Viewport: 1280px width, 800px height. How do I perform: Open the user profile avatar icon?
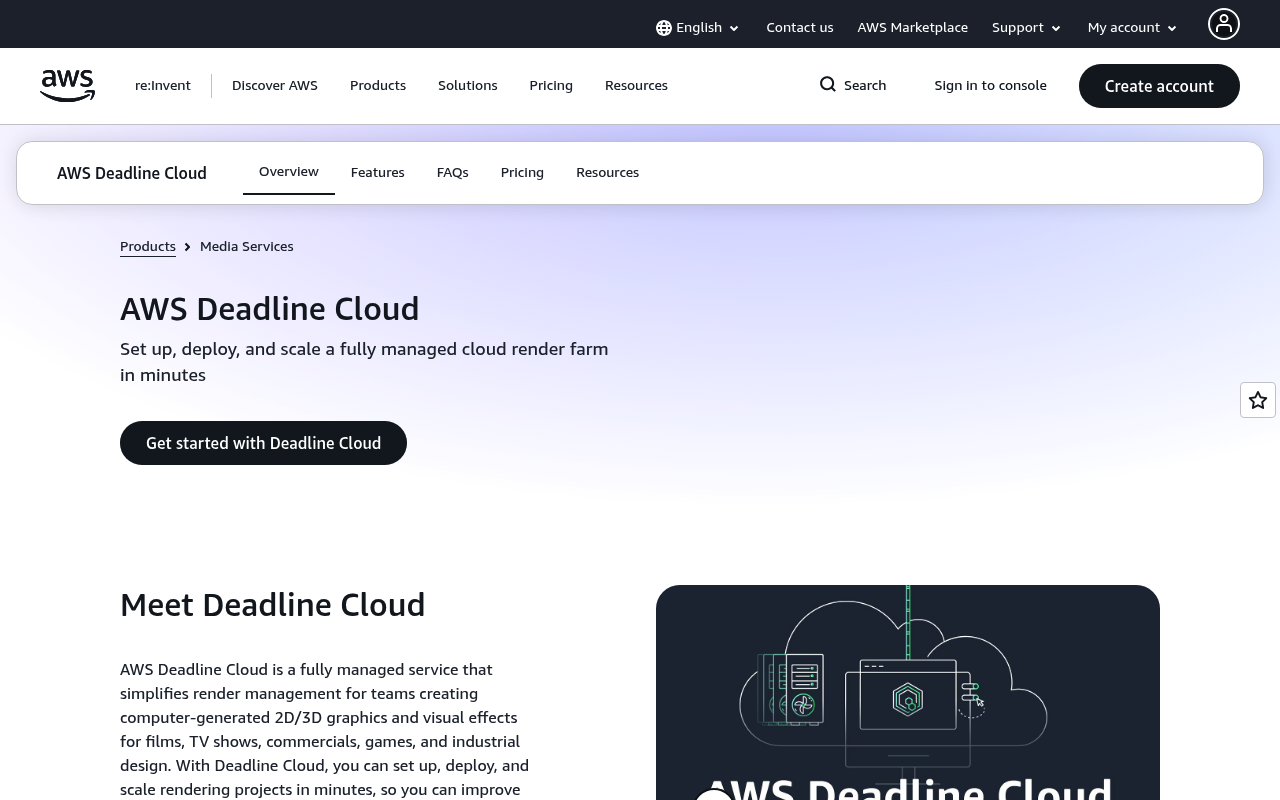coord(1223,24)
